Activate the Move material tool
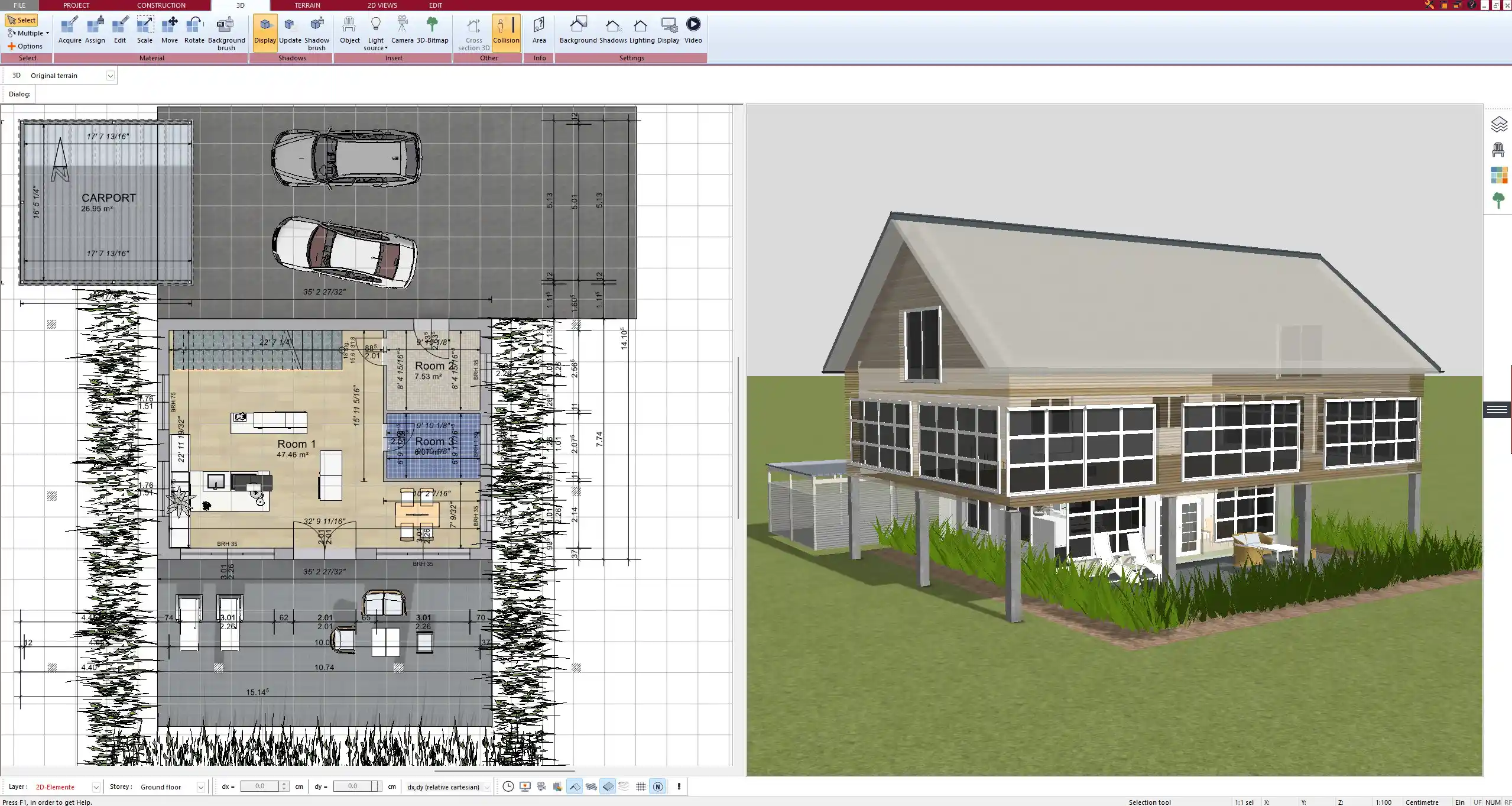This screenshot has height=806, width=1512. click(170, 30)
